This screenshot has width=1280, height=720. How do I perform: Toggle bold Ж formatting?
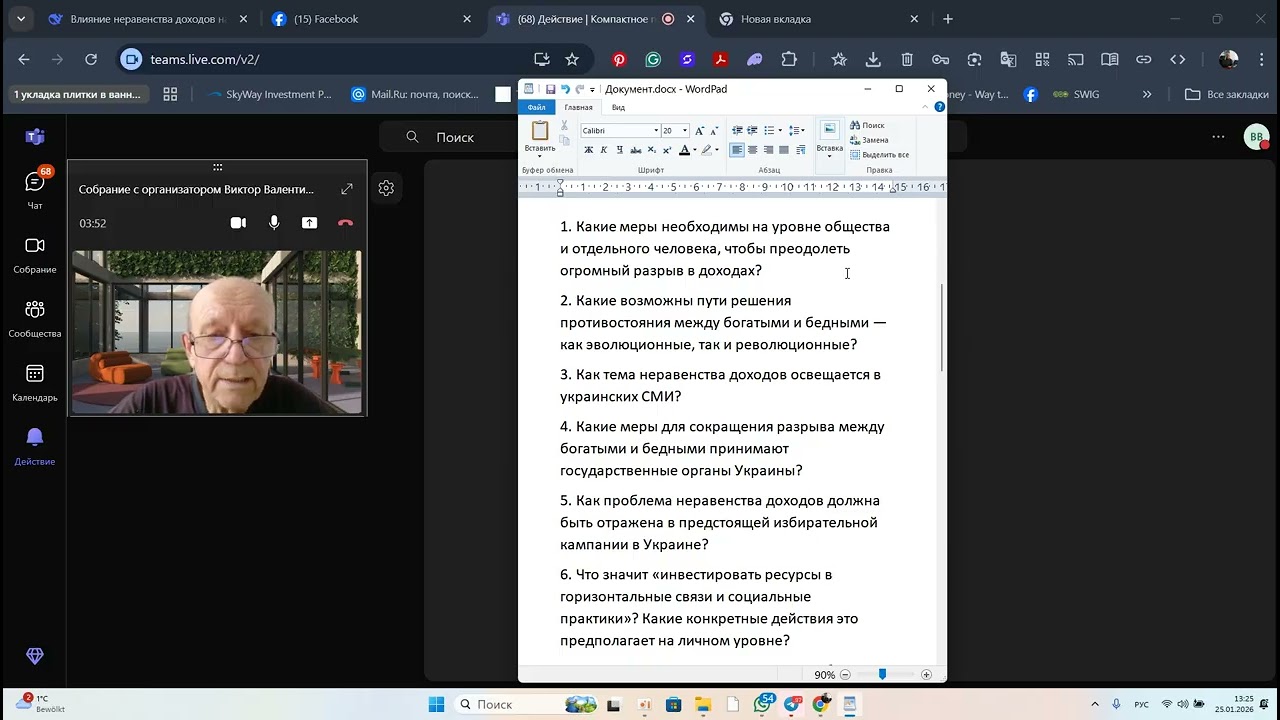pyautogui.click(x=588, y=150)
